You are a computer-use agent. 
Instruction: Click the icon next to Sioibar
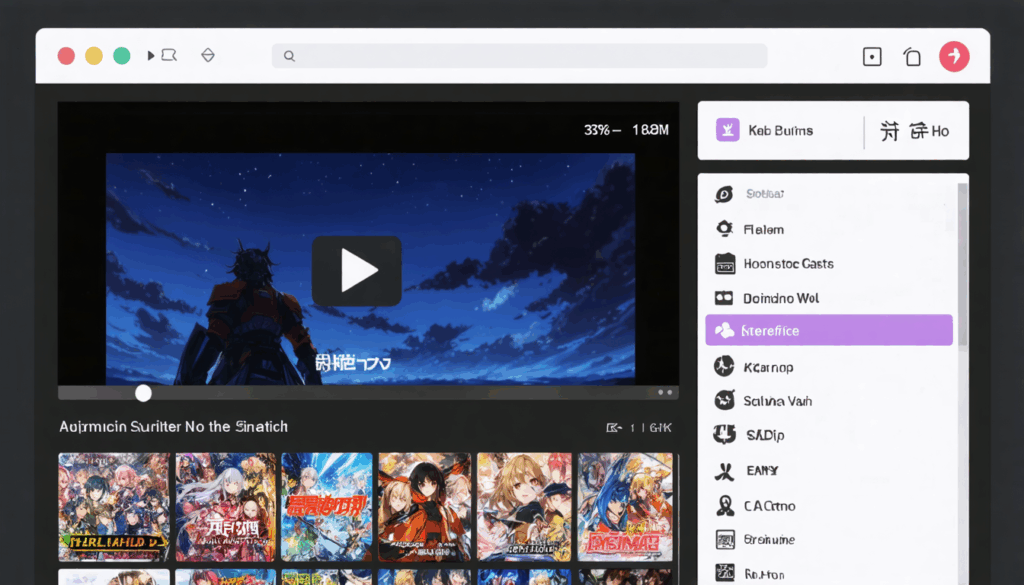(724, 194)
